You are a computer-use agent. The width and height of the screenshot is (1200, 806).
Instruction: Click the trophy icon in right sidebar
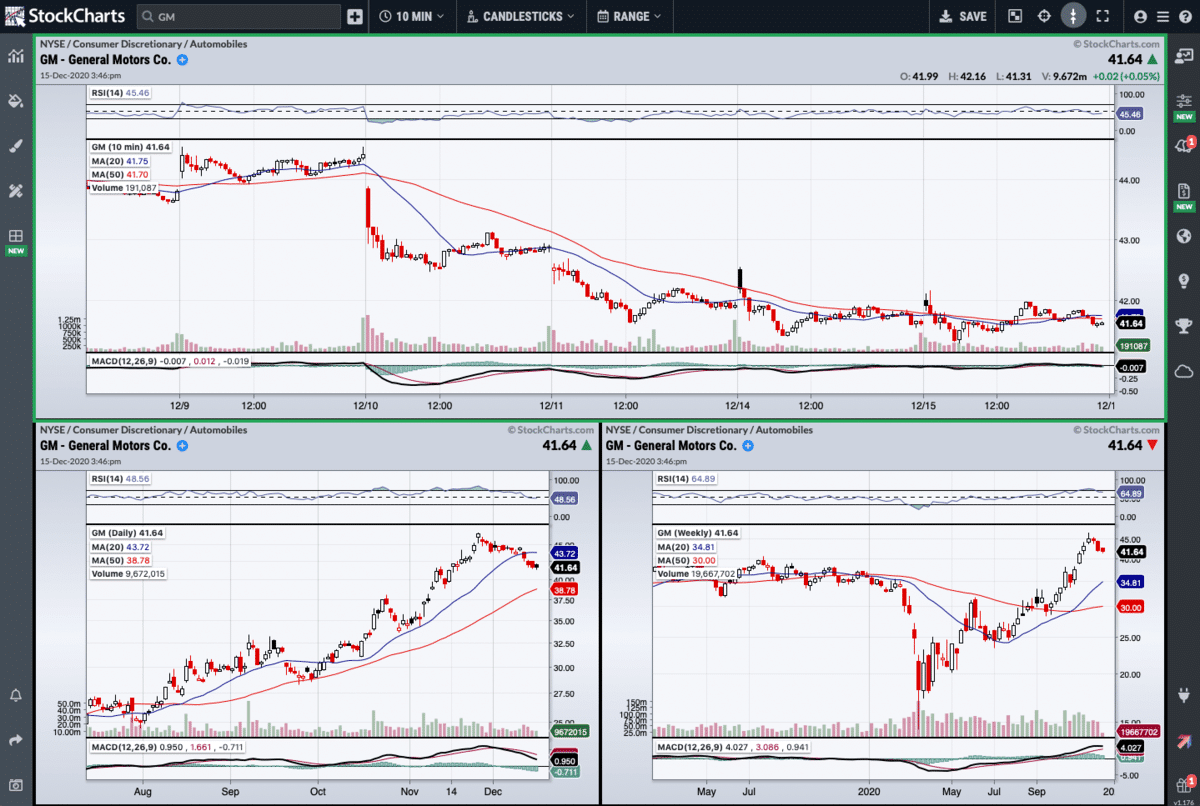(x=1184, y=326)
